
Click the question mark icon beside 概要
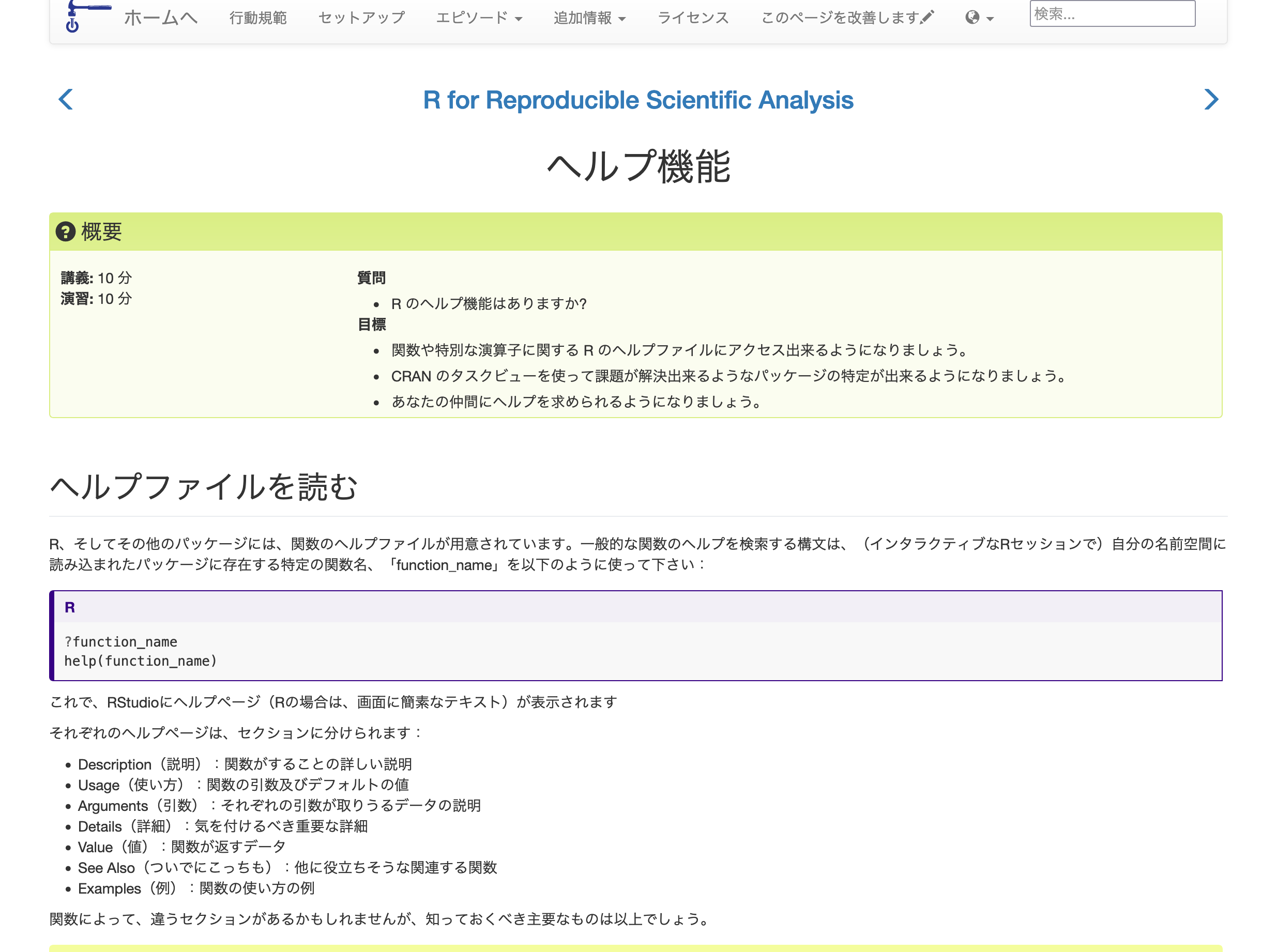pyautogui.click(x=65, y=233)
